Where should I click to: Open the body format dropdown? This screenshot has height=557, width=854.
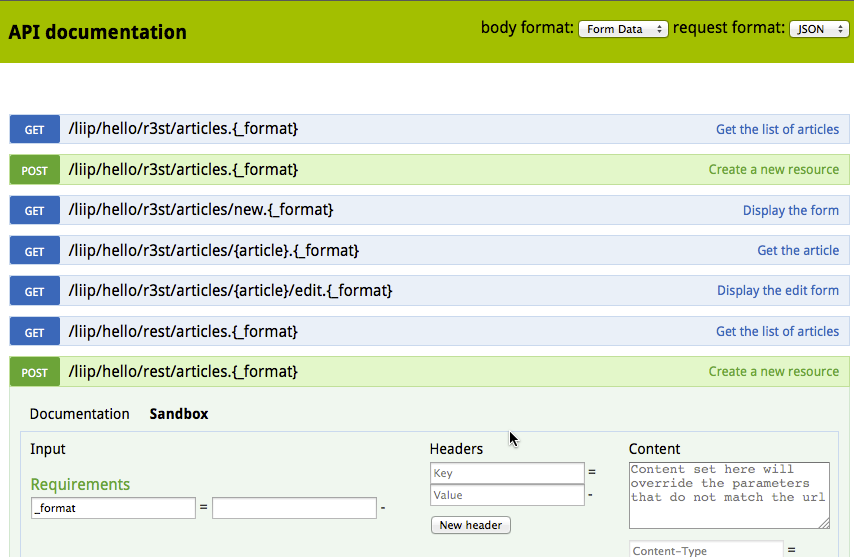point(623,29)
